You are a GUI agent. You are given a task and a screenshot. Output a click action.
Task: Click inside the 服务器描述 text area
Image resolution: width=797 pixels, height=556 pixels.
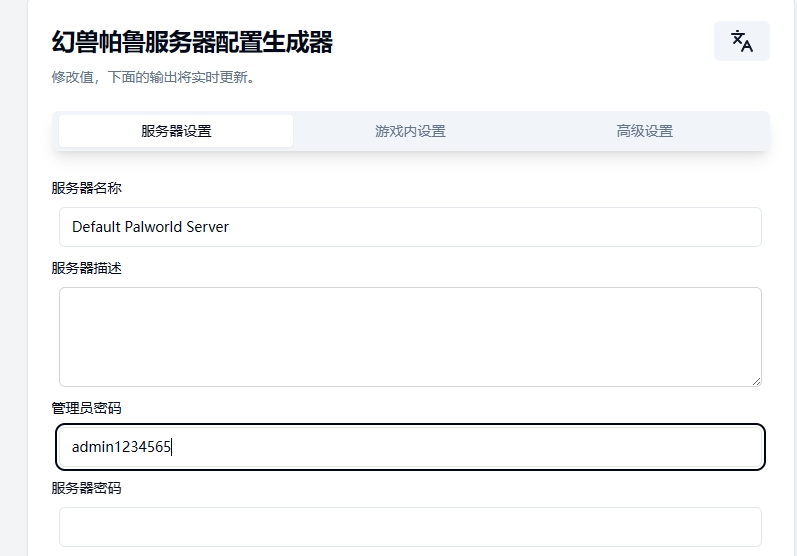pos(410,337)
